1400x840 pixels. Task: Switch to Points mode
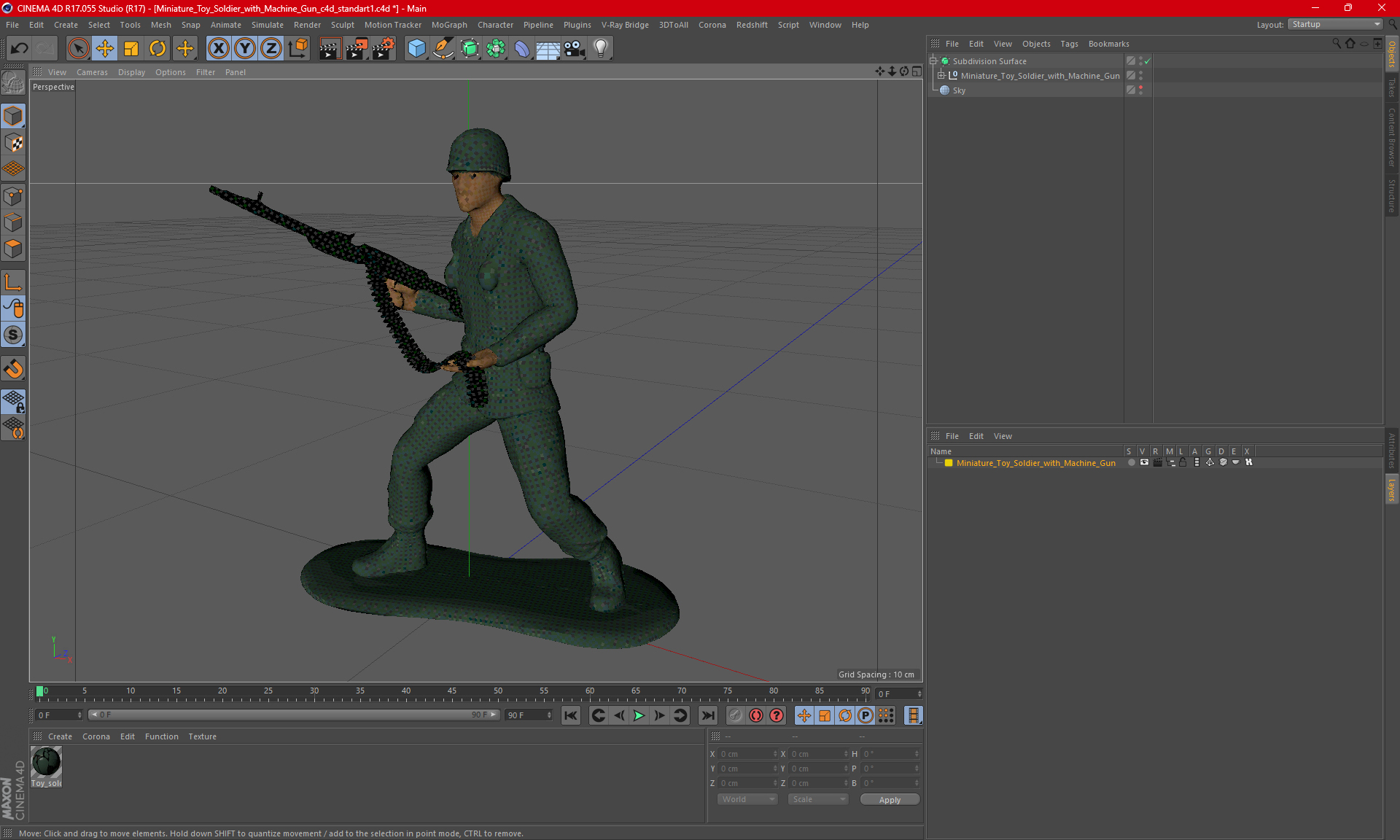(13, 196)
